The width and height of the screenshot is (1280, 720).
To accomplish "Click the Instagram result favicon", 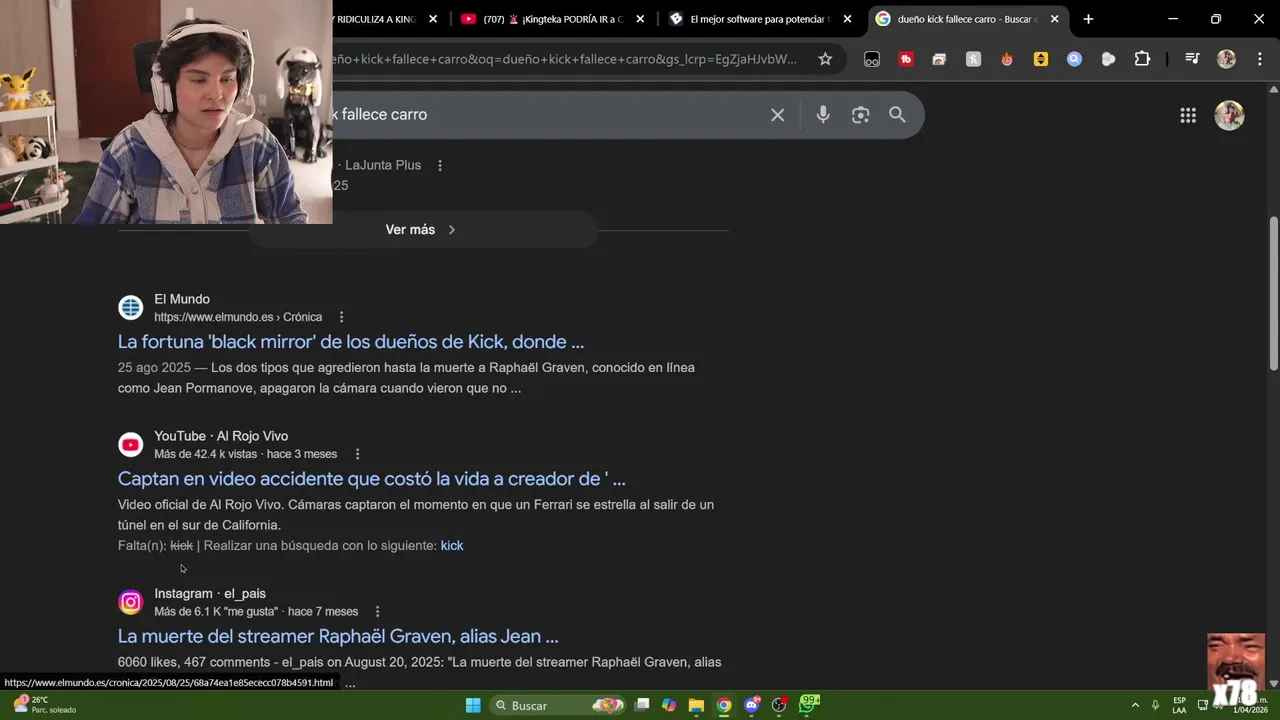I will click(x=131, y=602).
